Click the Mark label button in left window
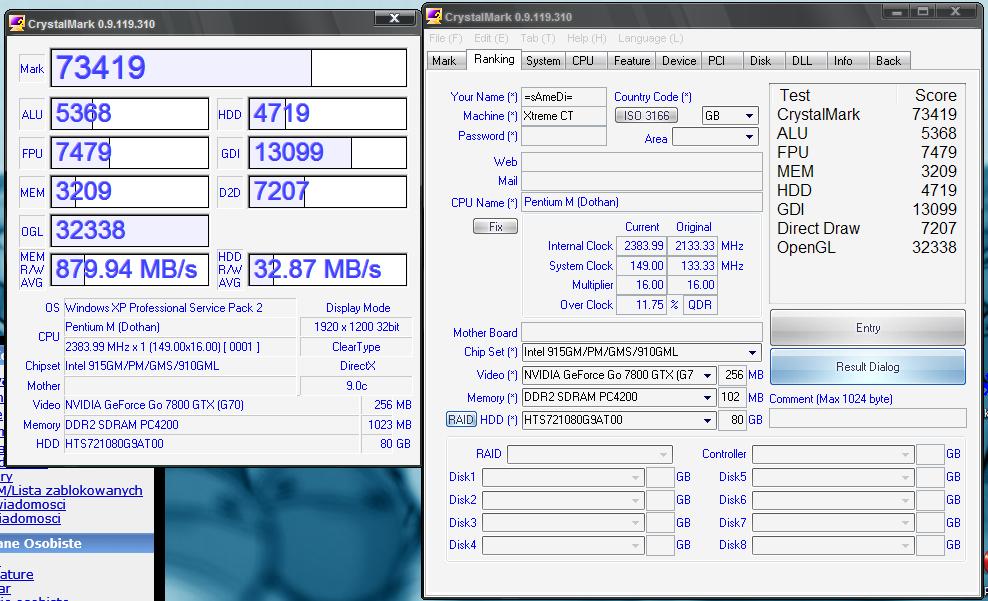 [x=32, y=69]
